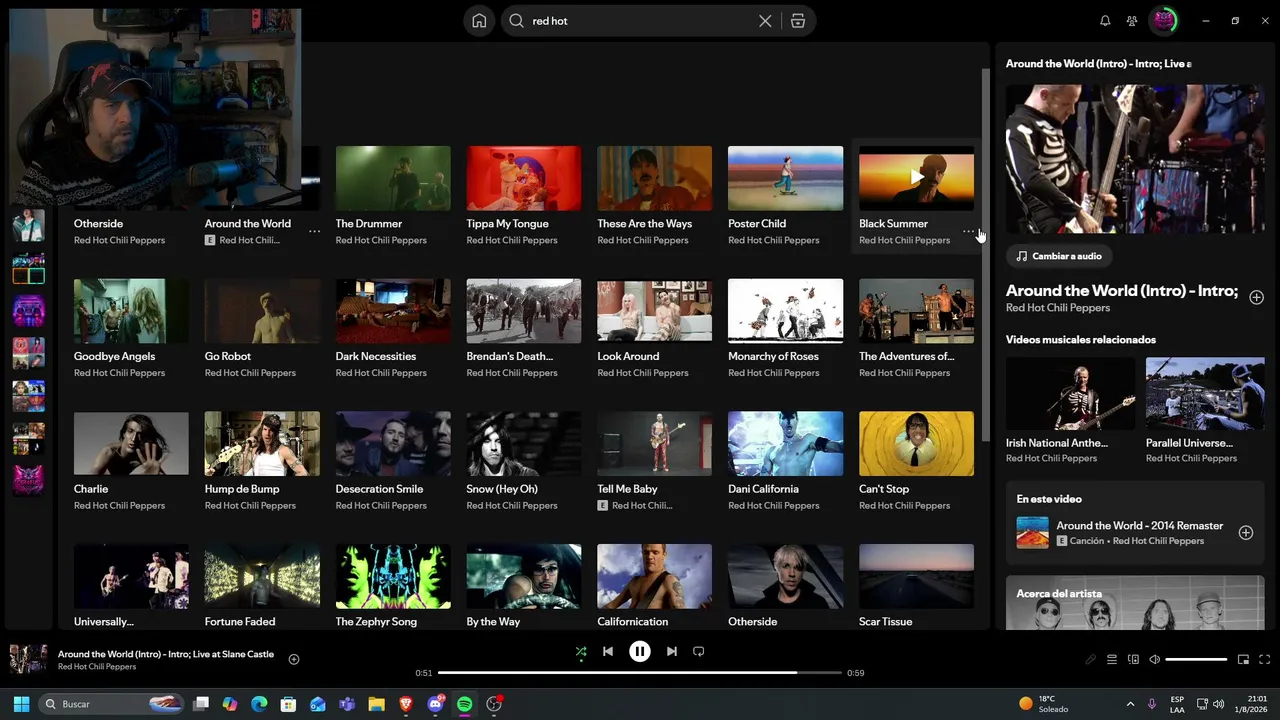Image resolution: width=1280 pixels, height=720 pixels.
Task: Open the Windows Start menu
Action: (x=21, y=704)
